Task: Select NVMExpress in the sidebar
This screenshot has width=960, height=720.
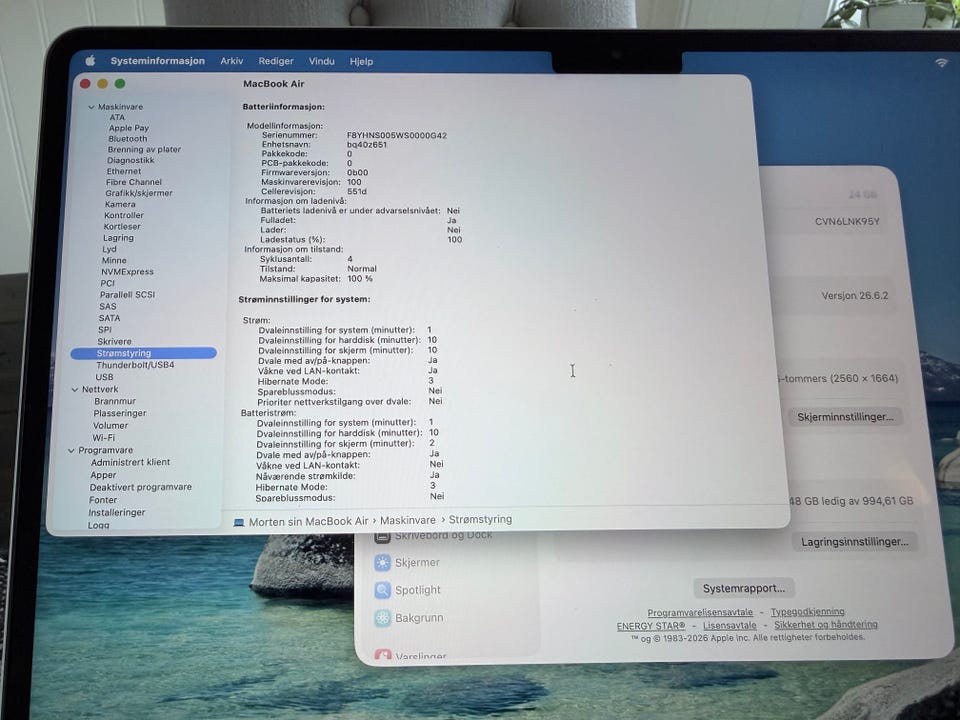Action: (x=127, y=272)
